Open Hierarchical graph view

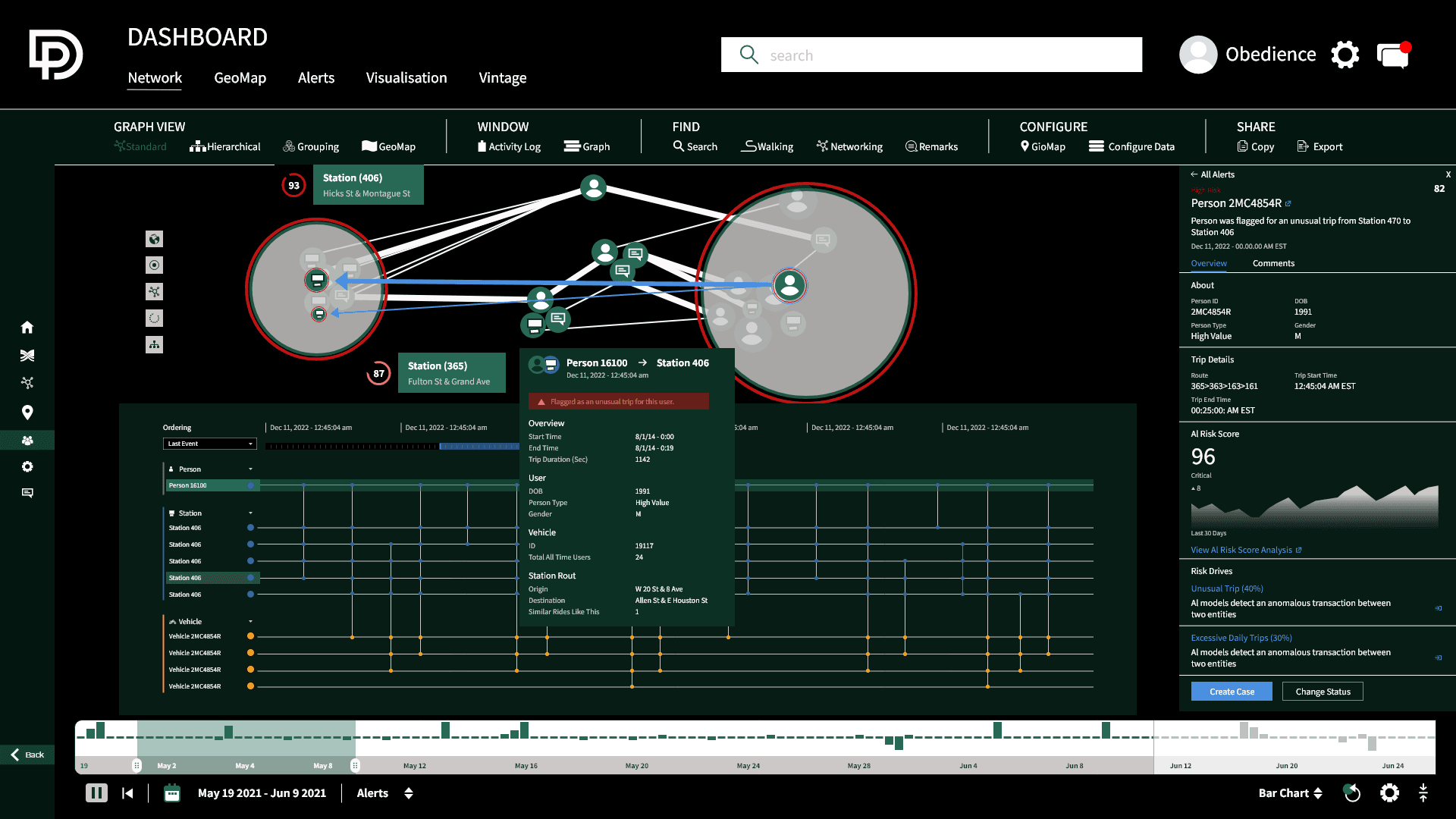pos(225,146)
